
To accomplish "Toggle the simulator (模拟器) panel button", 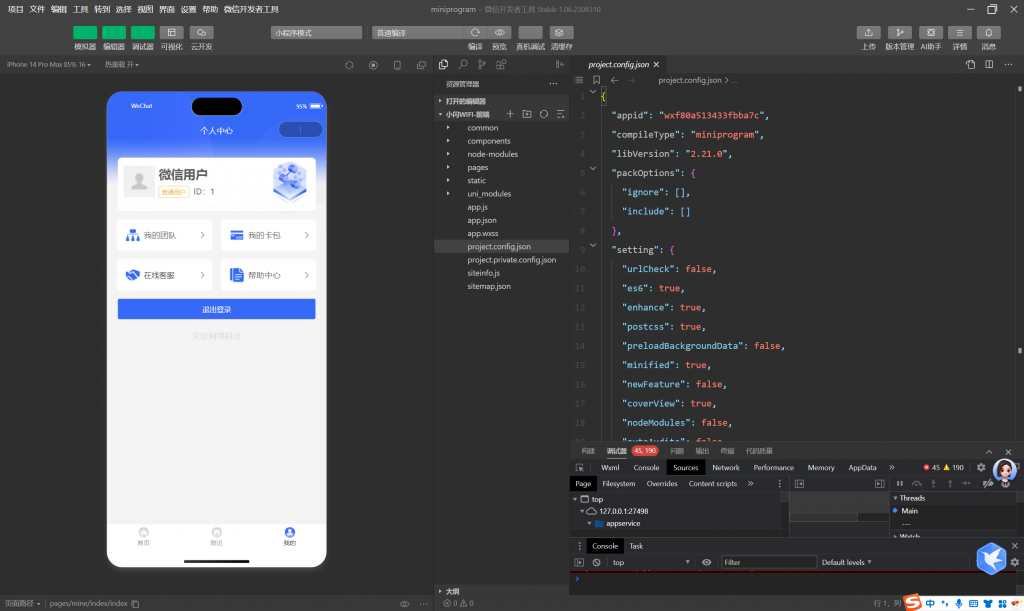I will [x=85, y=33].
